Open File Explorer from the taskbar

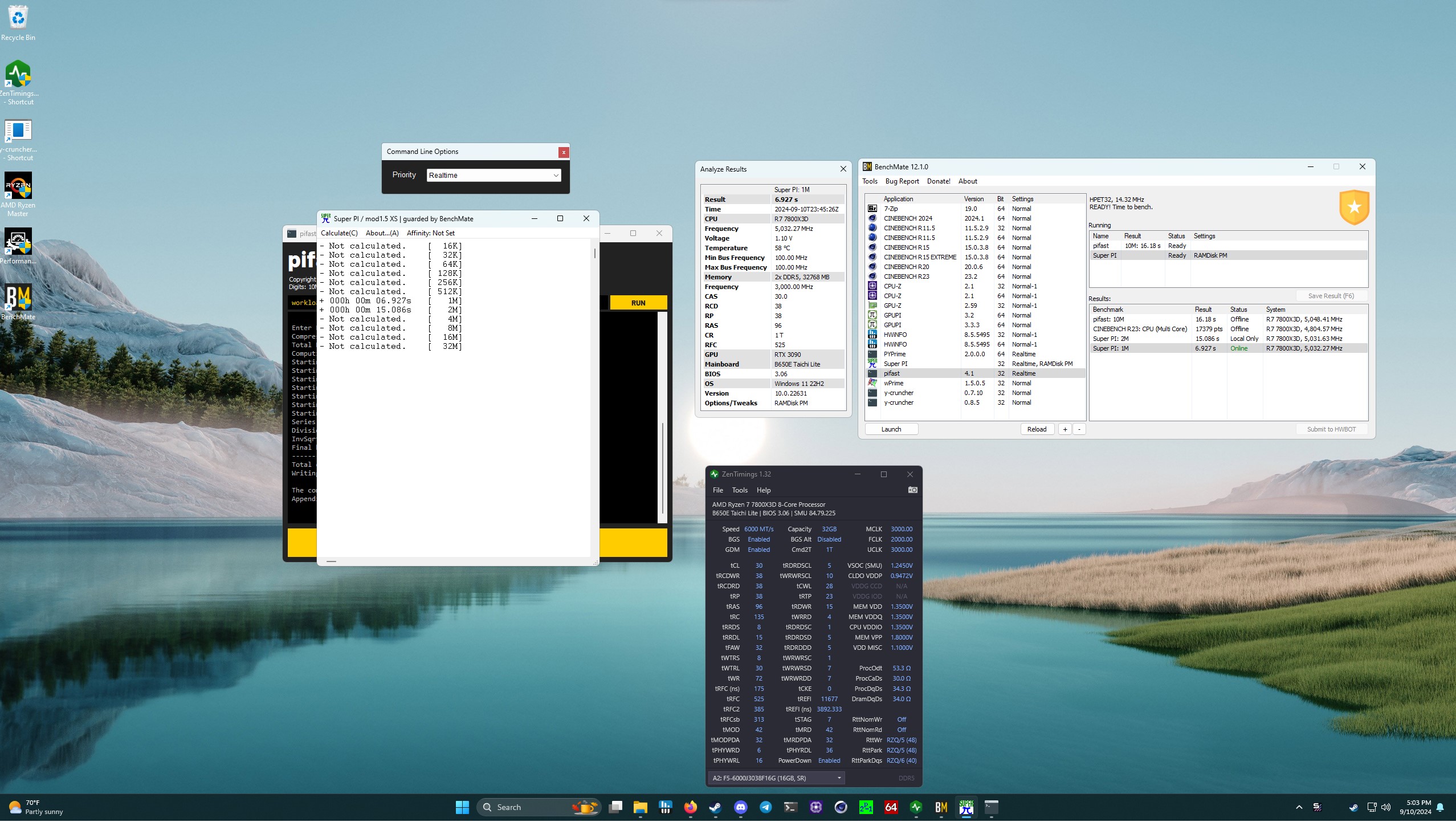point(641,808)
